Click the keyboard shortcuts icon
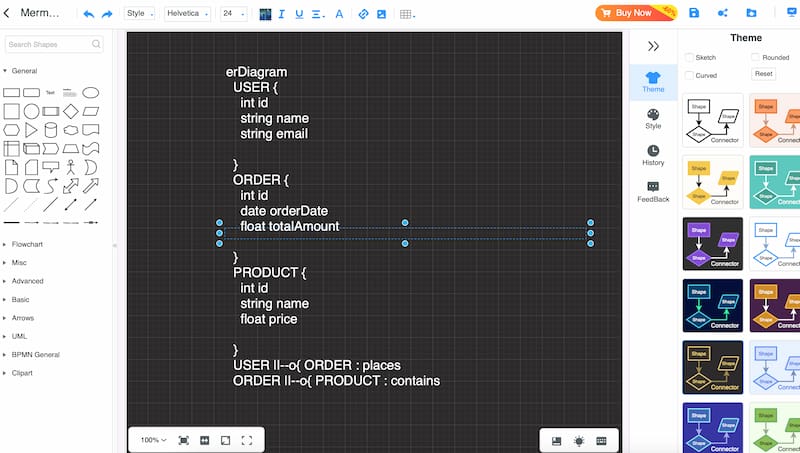 (x=601, y=440)
